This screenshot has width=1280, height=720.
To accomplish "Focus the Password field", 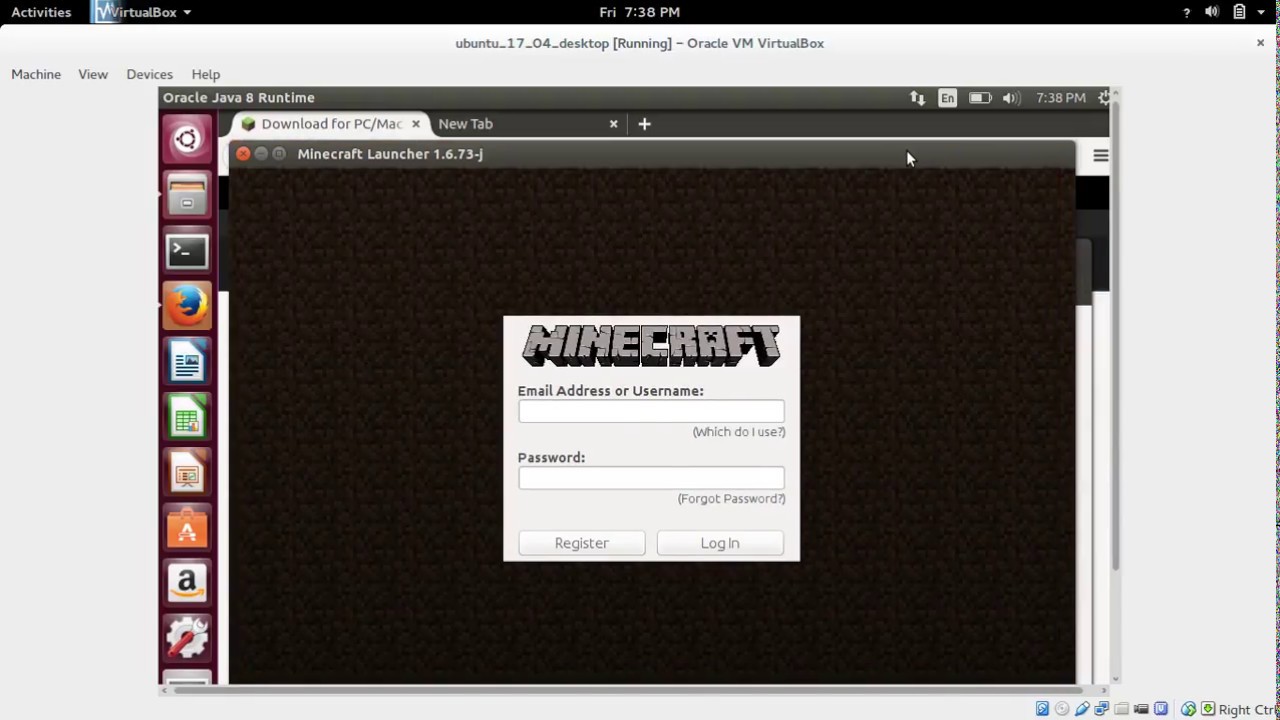I will click(x=651, y=478).
